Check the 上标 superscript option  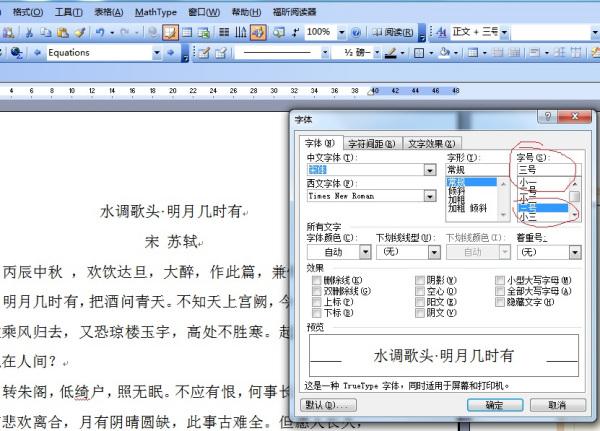pyautogui.click(x=316, y=302)
